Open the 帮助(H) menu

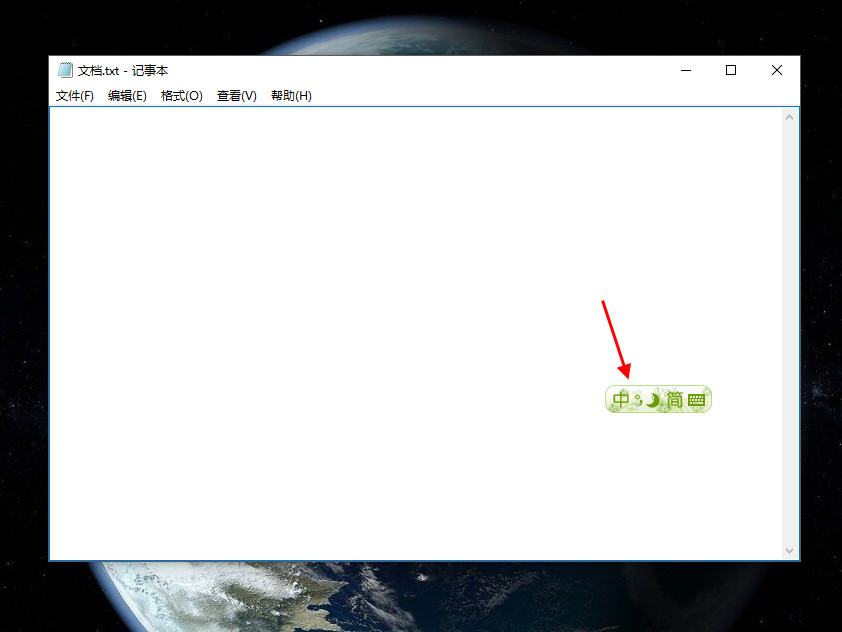[x=291, y=96]
